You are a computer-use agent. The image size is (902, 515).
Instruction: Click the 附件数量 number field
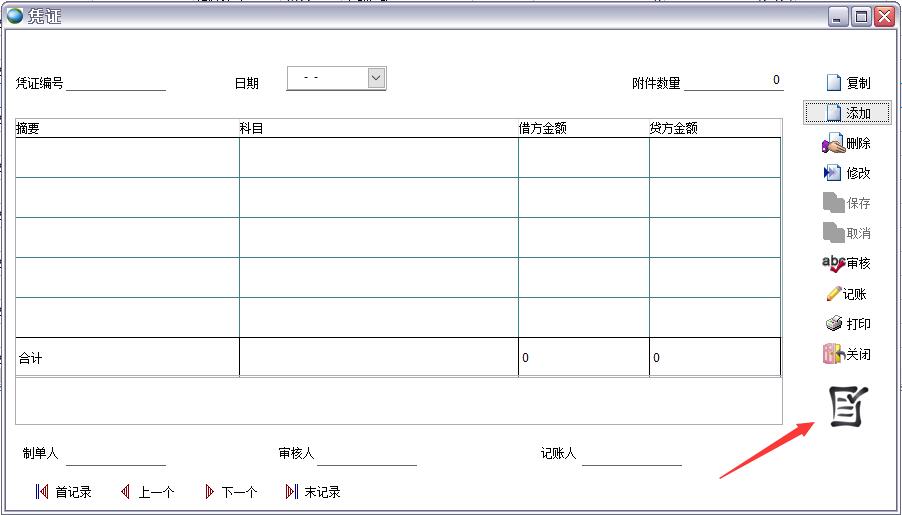point(733,81)
